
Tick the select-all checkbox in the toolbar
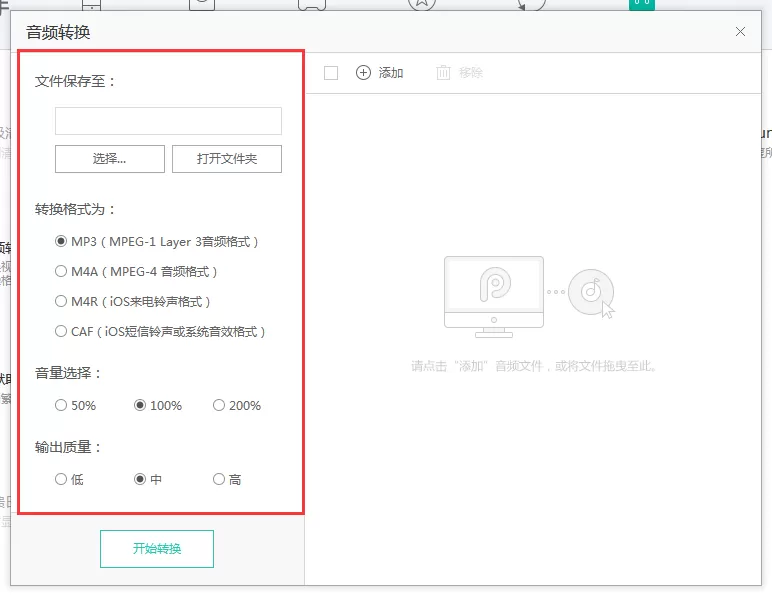coord(331,73)
